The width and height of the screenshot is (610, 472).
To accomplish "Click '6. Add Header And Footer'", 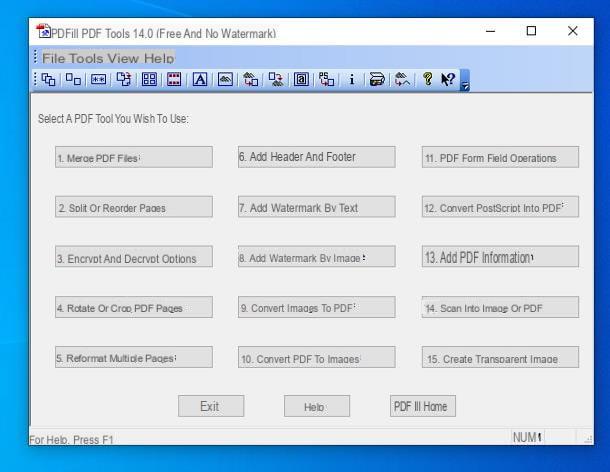I will point(317,157).
